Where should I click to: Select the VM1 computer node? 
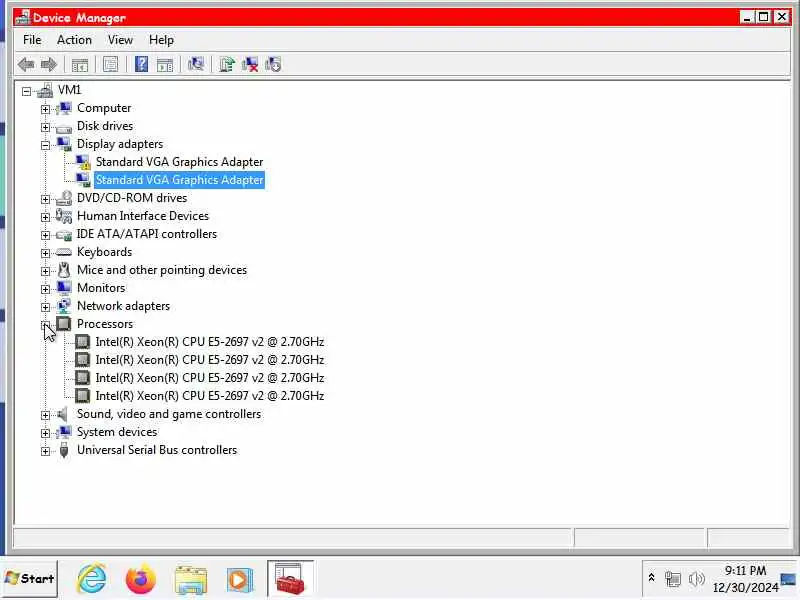pos(69,90)
